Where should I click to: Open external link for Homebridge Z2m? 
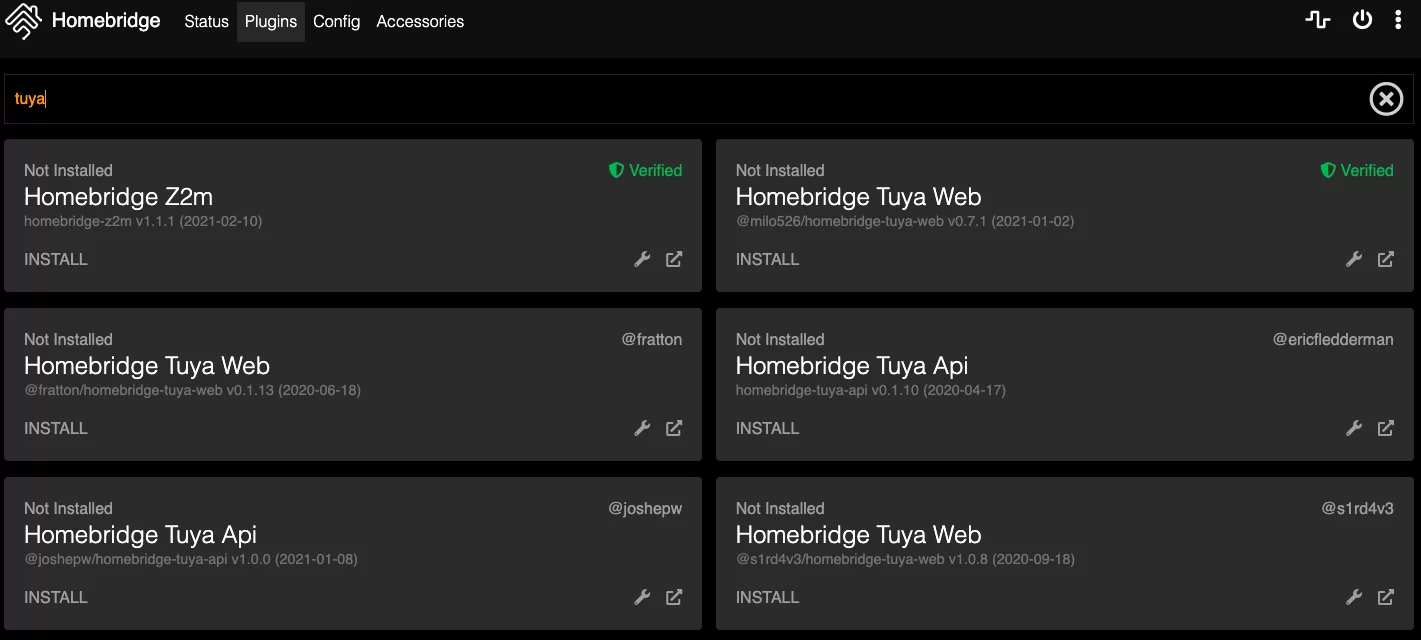click(x=674, y=259)
